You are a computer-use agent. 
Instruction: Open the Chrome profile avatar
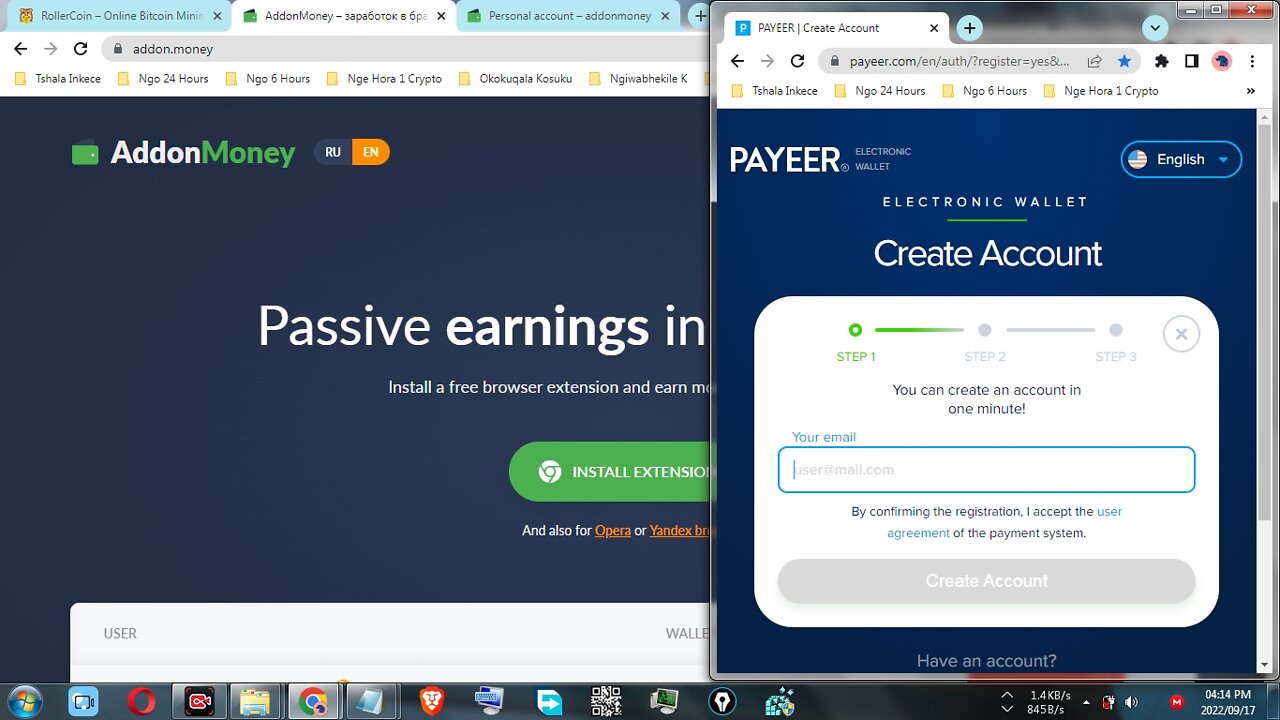tap(1222, 61)
